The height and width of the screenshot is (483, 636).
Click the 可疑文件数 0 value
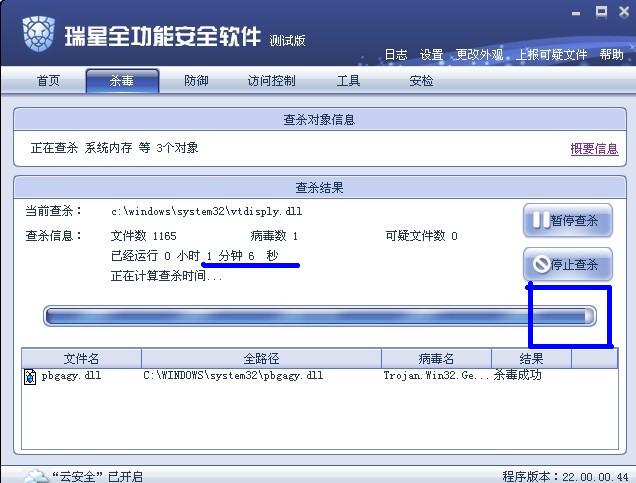coord(422,236)
